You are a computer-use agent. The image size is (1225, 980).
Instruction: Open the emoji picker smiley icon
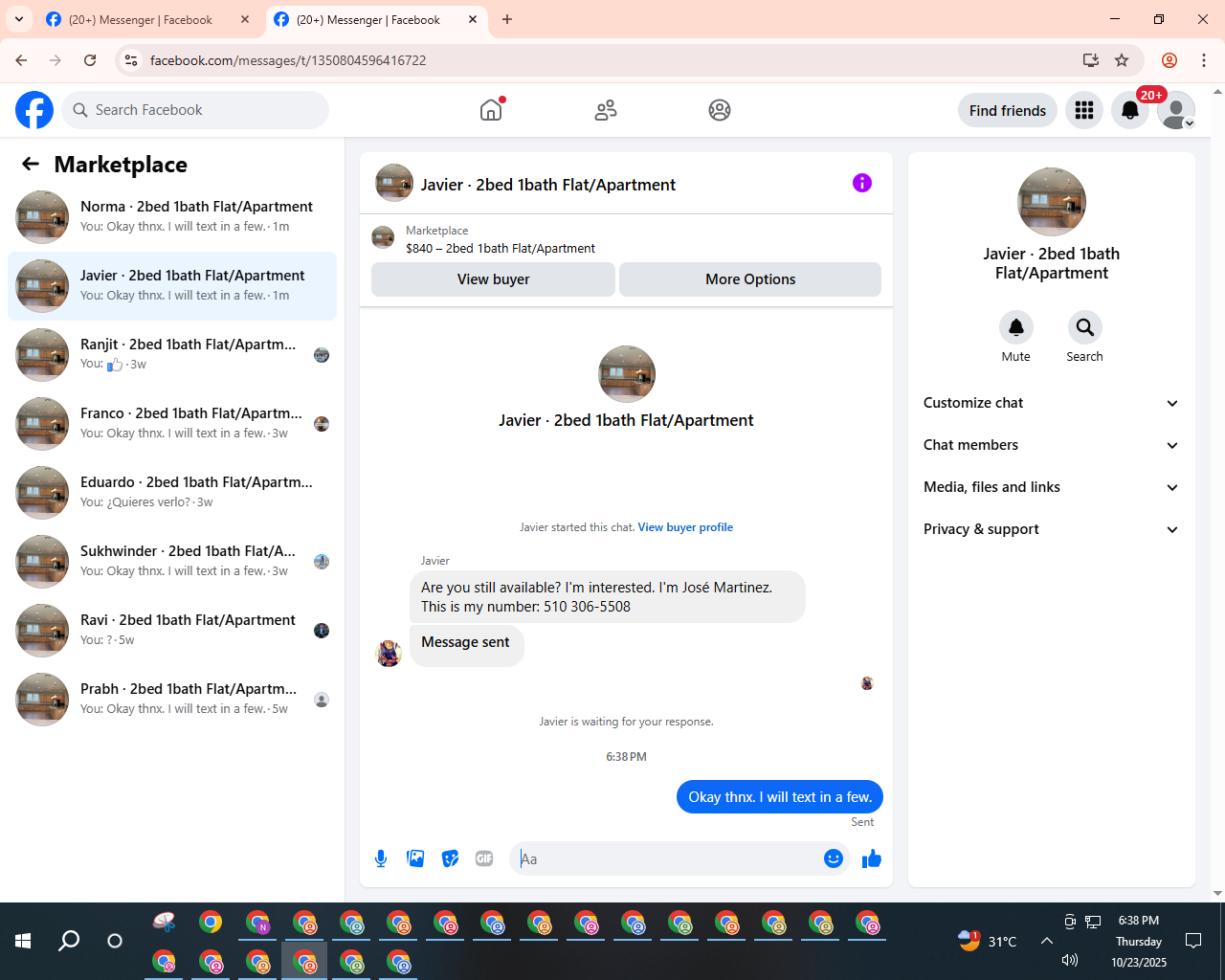click(834, 858)
